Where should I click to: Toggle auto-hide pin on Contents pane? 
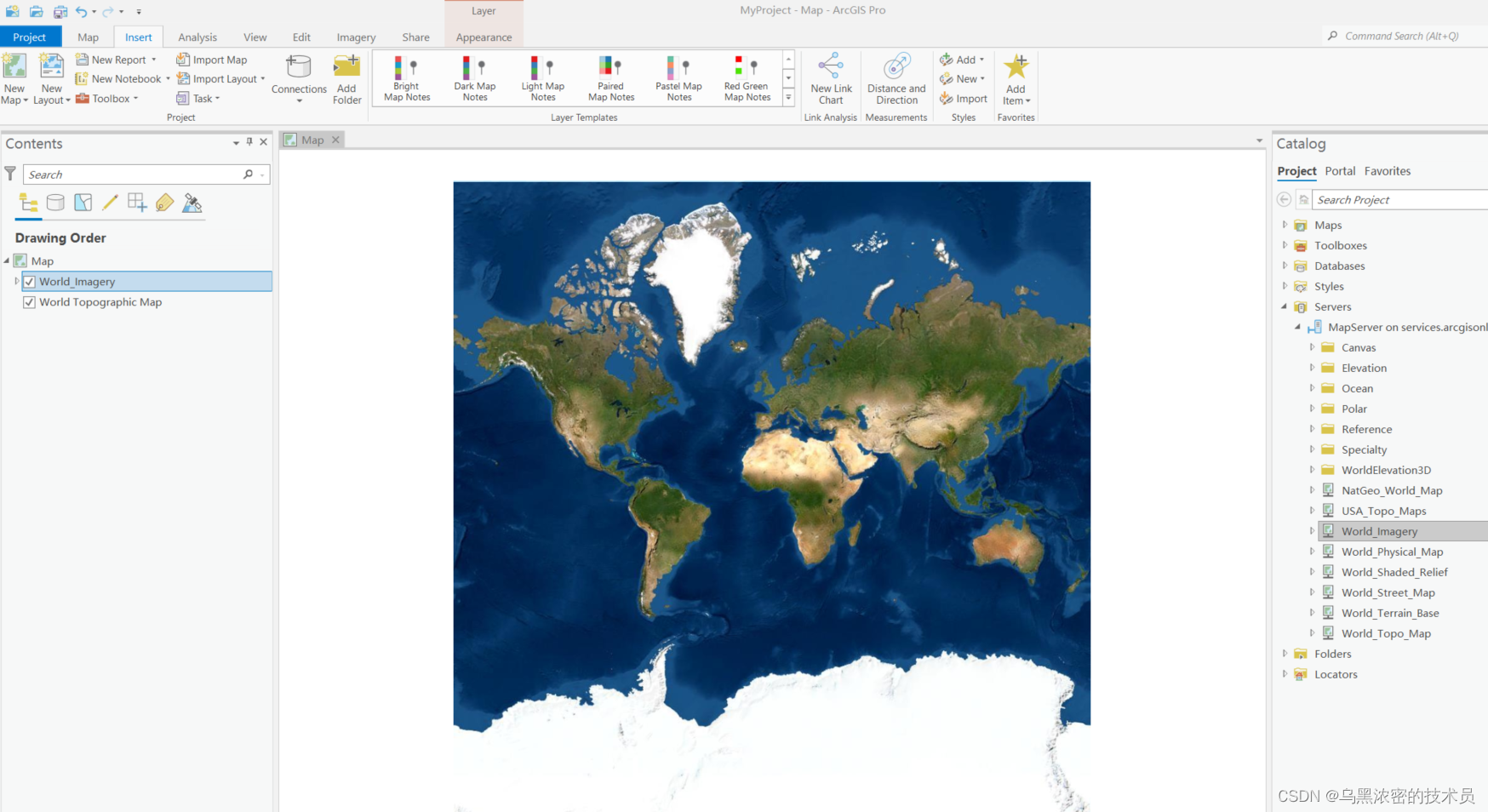(x=249, y=142)
